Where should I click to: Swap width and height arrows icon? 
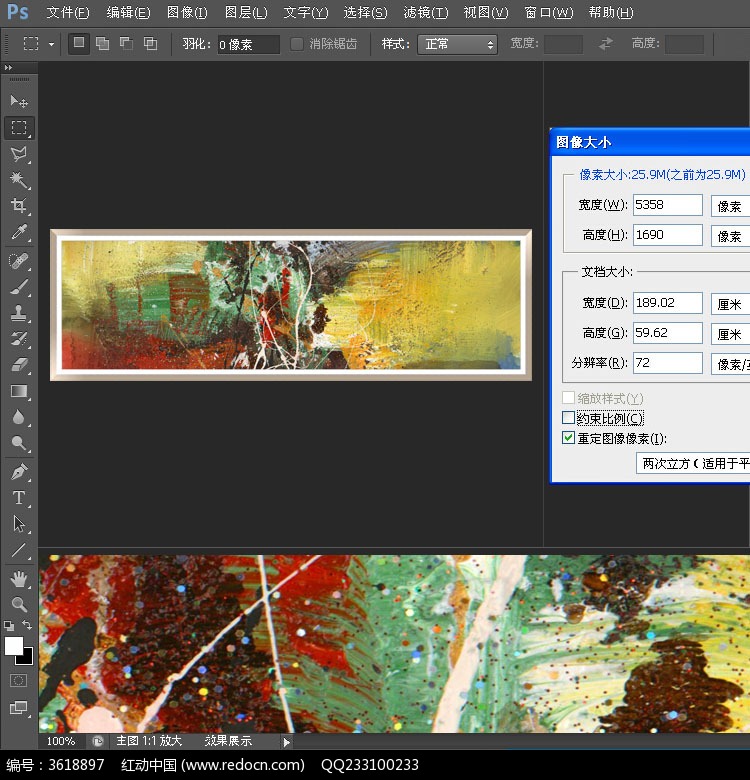(606, 44)
